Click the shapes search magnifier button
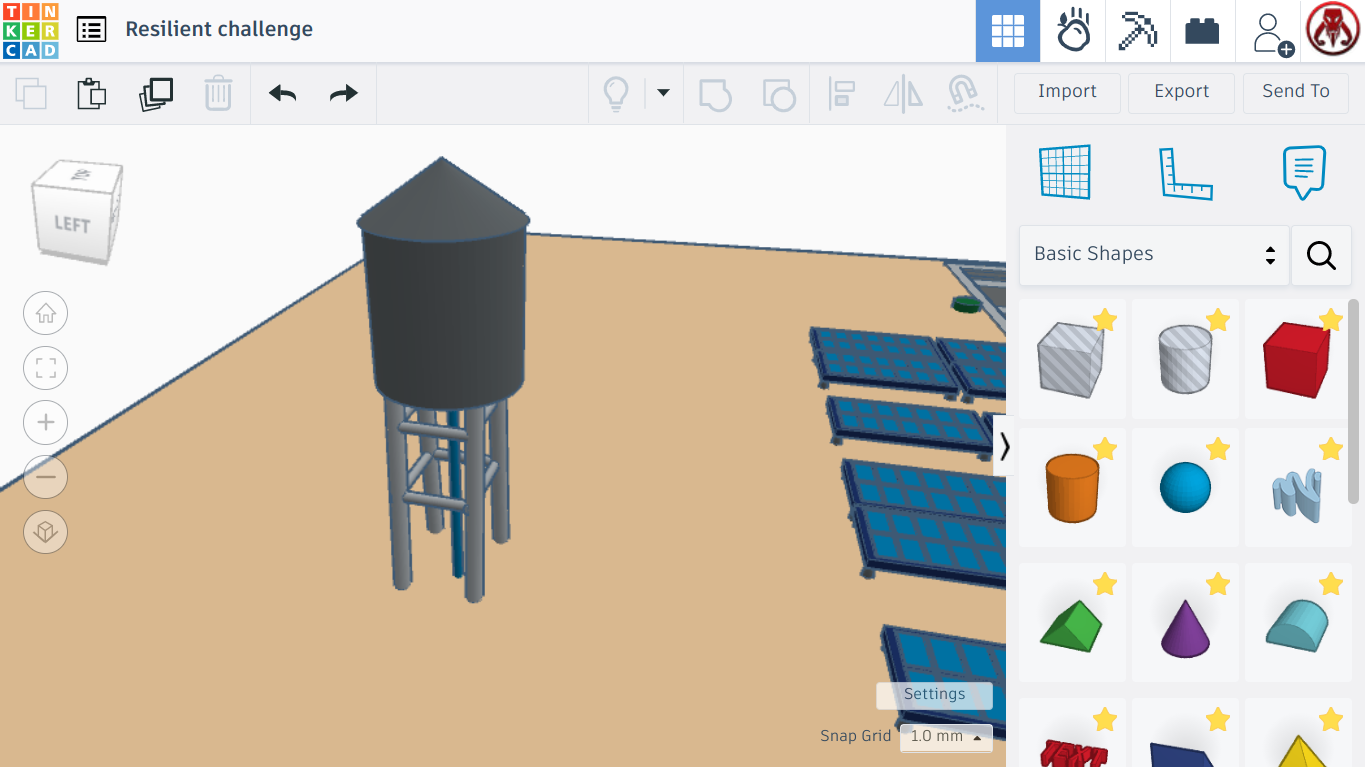The image size is (1365, 767). coord(1321,255)
